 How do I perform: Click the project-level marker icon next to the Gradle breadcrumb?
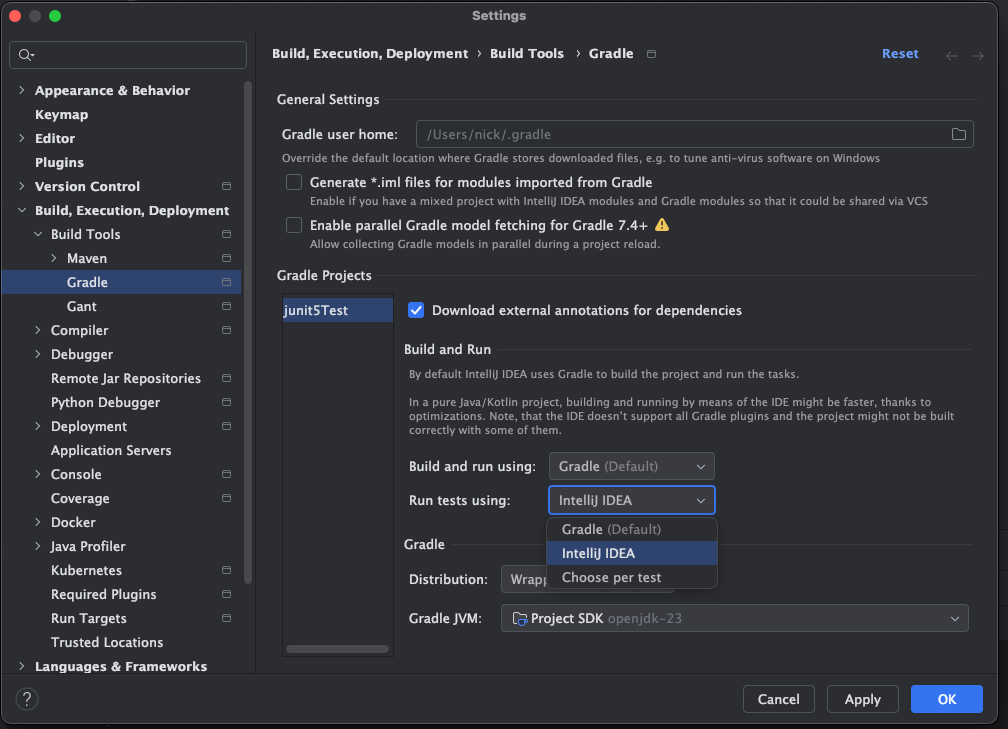click(651, 54)
